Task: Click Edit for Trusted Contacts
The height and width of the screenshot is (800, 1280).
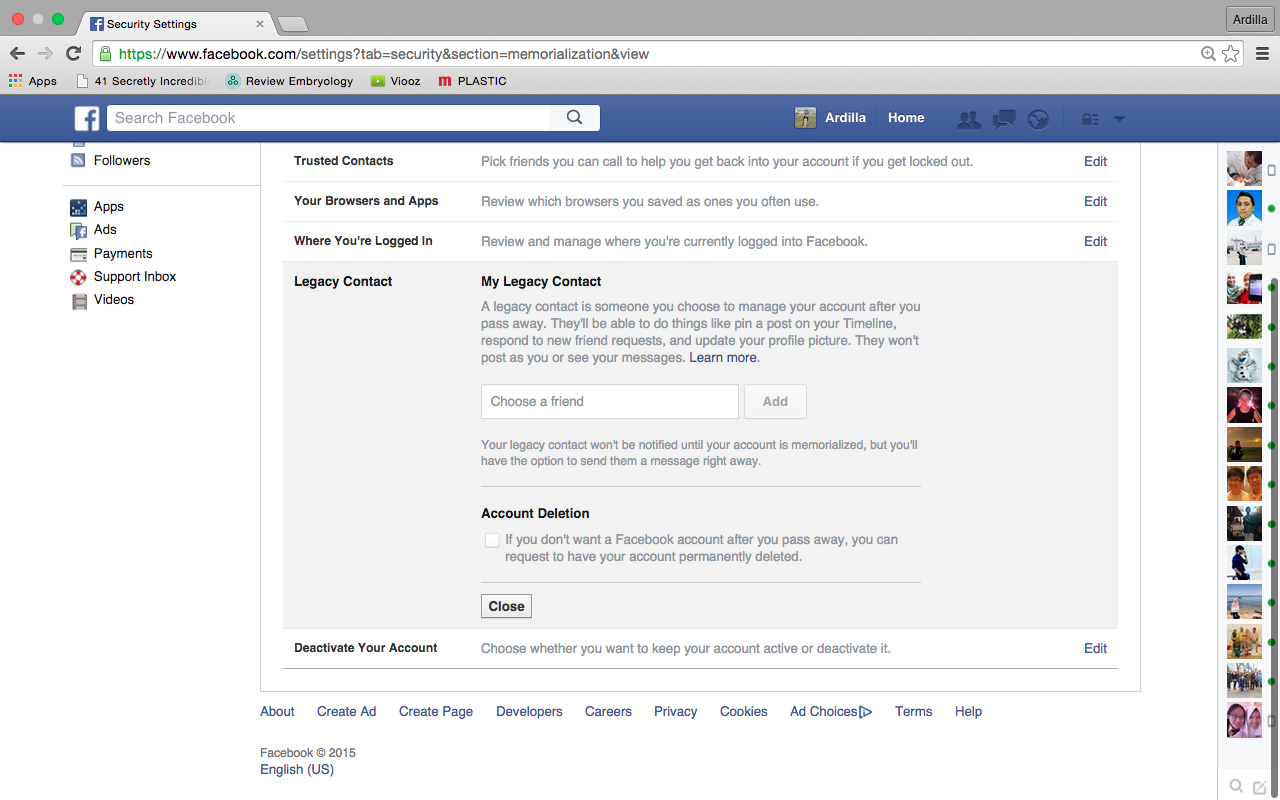Action: [x=1095, y=161]
